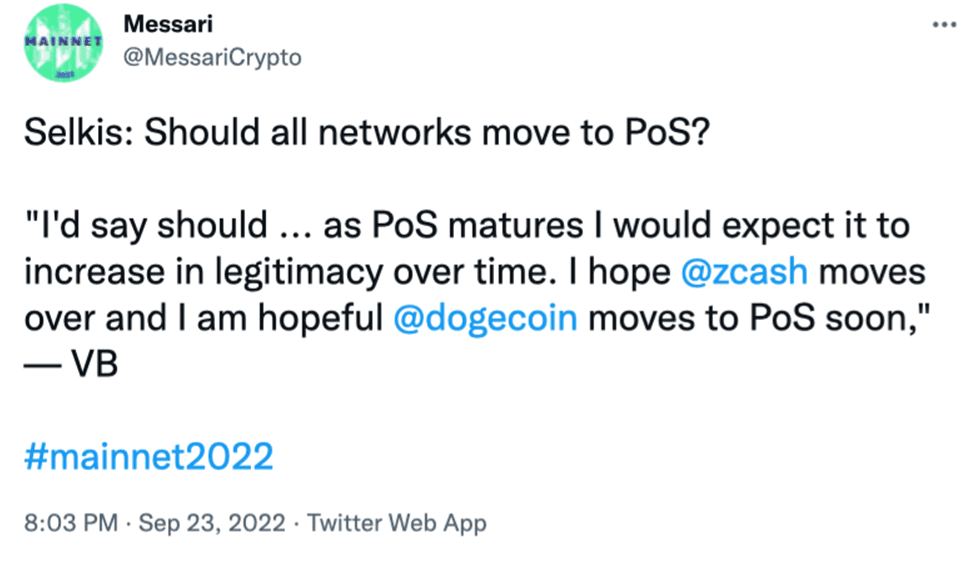Click the 'I'd say should' quote opening
The height and width of the screenshot is (562, 980).
[x=146, y=225]
